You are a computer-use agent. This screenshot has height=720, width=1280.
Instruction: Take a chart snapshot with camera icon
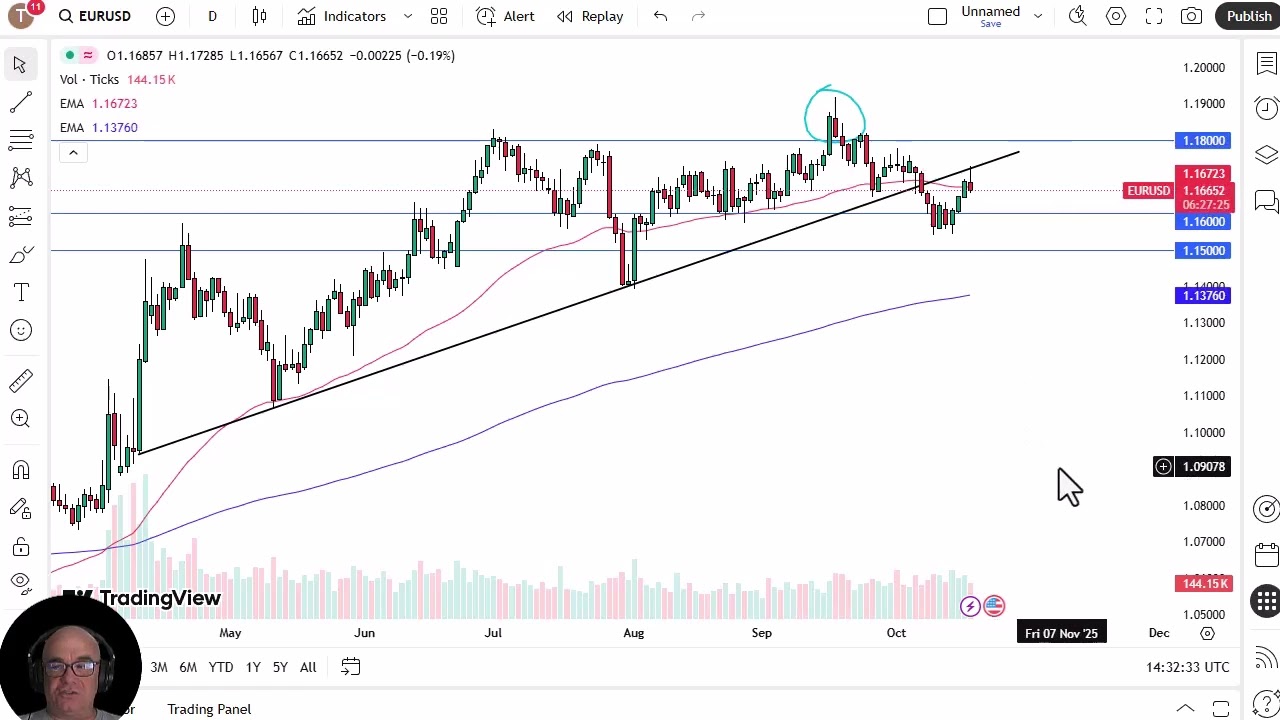[1191, 16]
